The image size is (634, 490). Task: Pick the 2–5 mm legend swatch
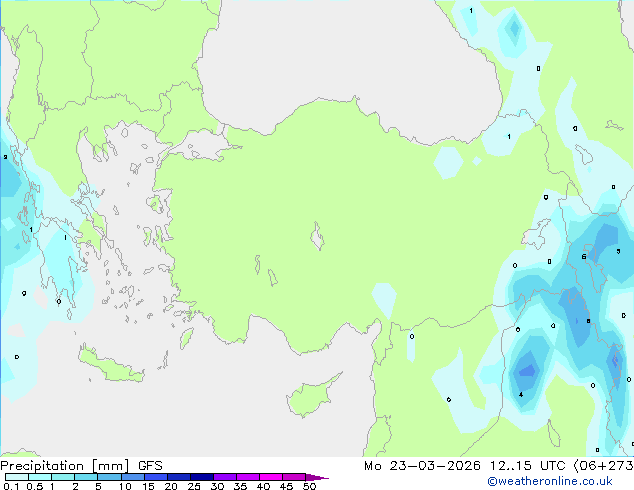(x=86, y=477)
